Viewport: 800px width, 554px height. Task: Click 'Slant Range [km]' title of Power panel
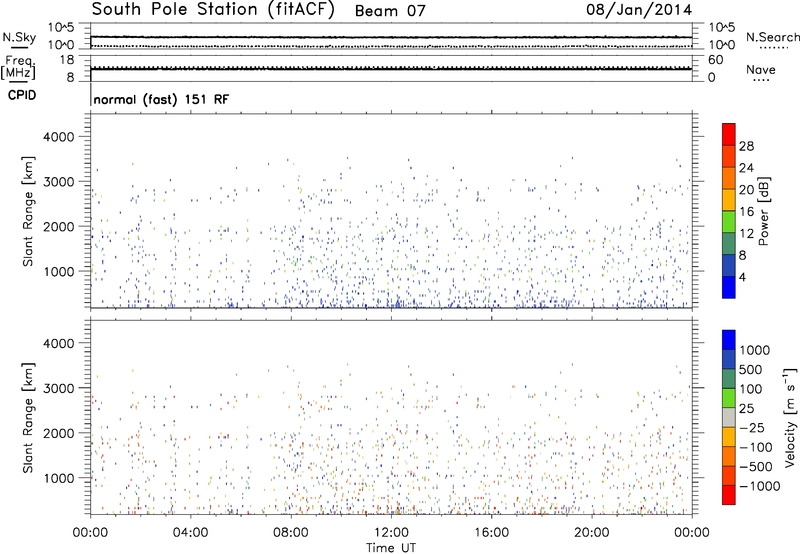click(x=28, y=211)
